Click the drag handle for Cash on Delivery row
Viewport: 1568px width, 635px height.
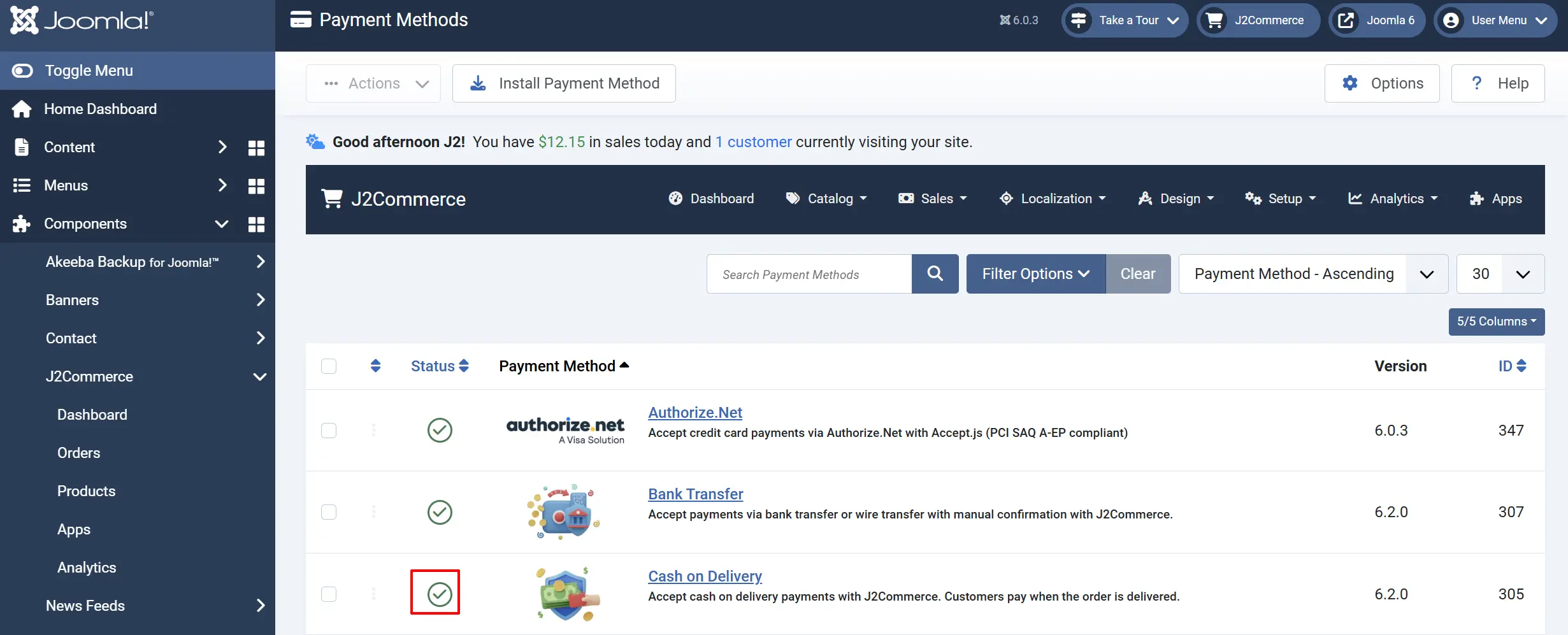374,594
